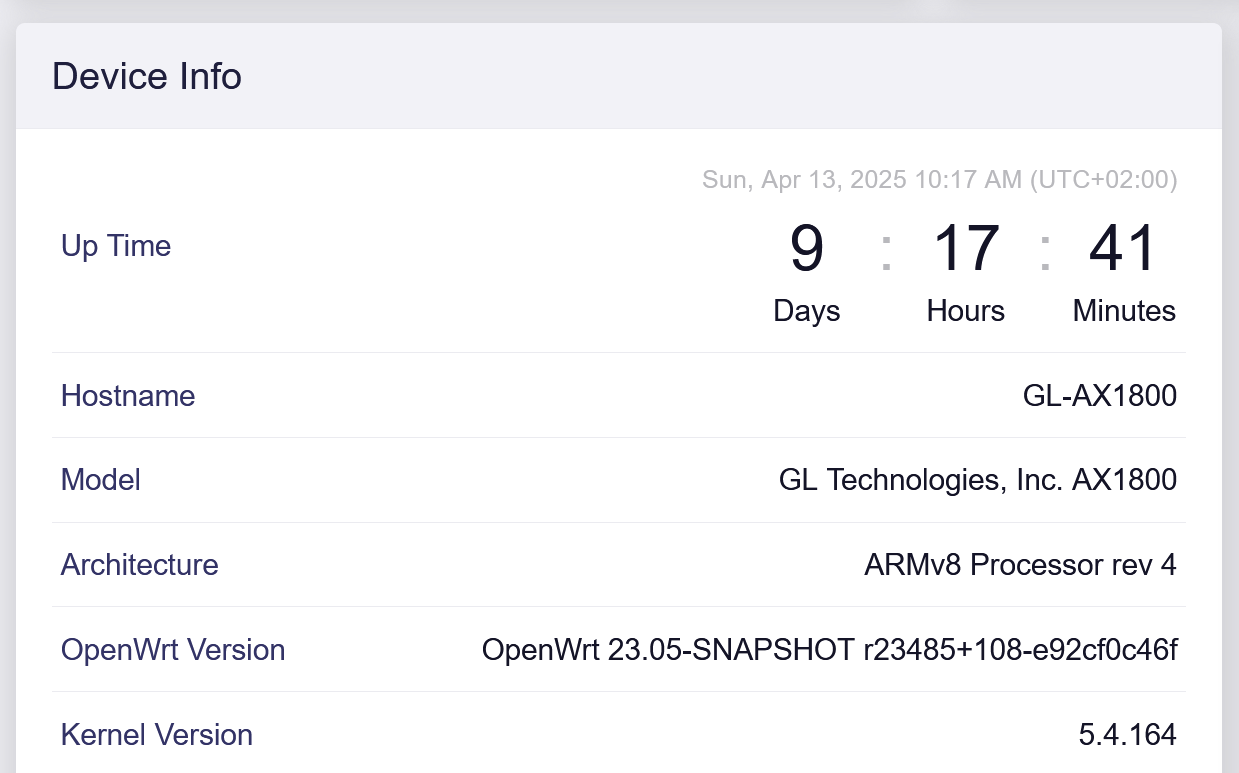Click the colon between days and hours
This screenshot has width=1239, height=773.
[x=886, y=251]
